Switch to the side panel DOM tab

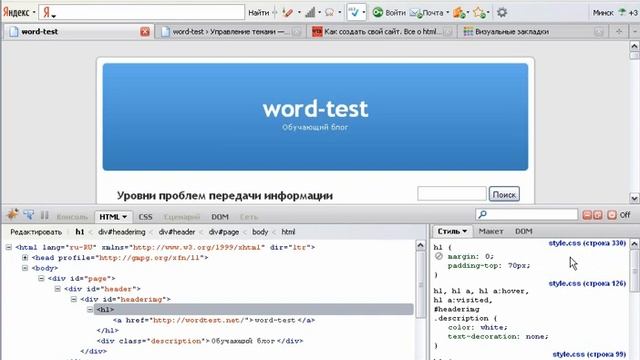coord(524,231)
